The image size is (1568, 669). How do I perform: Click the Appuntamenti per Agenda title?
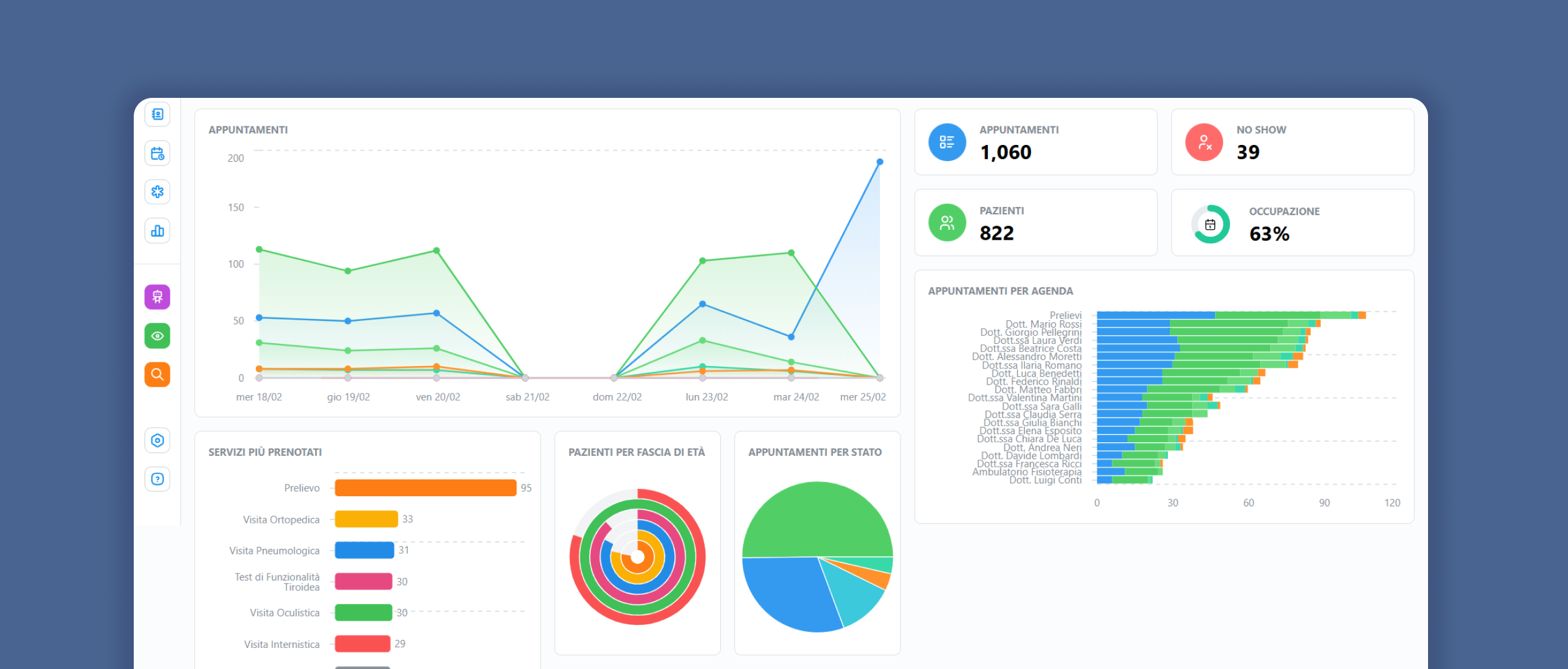click(x=1001, y=291)
